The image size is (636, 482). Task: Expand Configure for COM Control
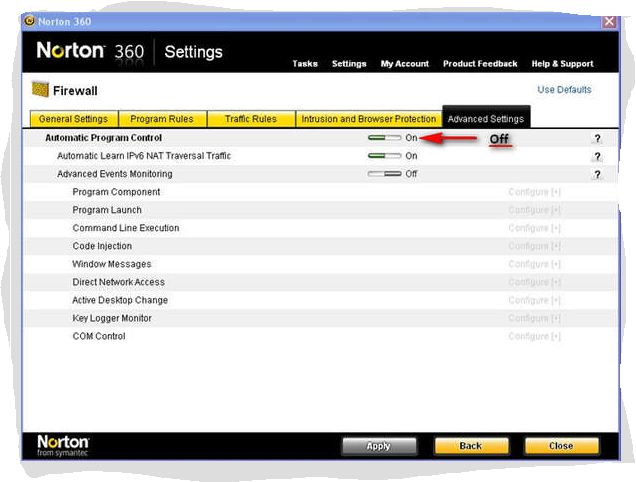click(x=534, y=336)
